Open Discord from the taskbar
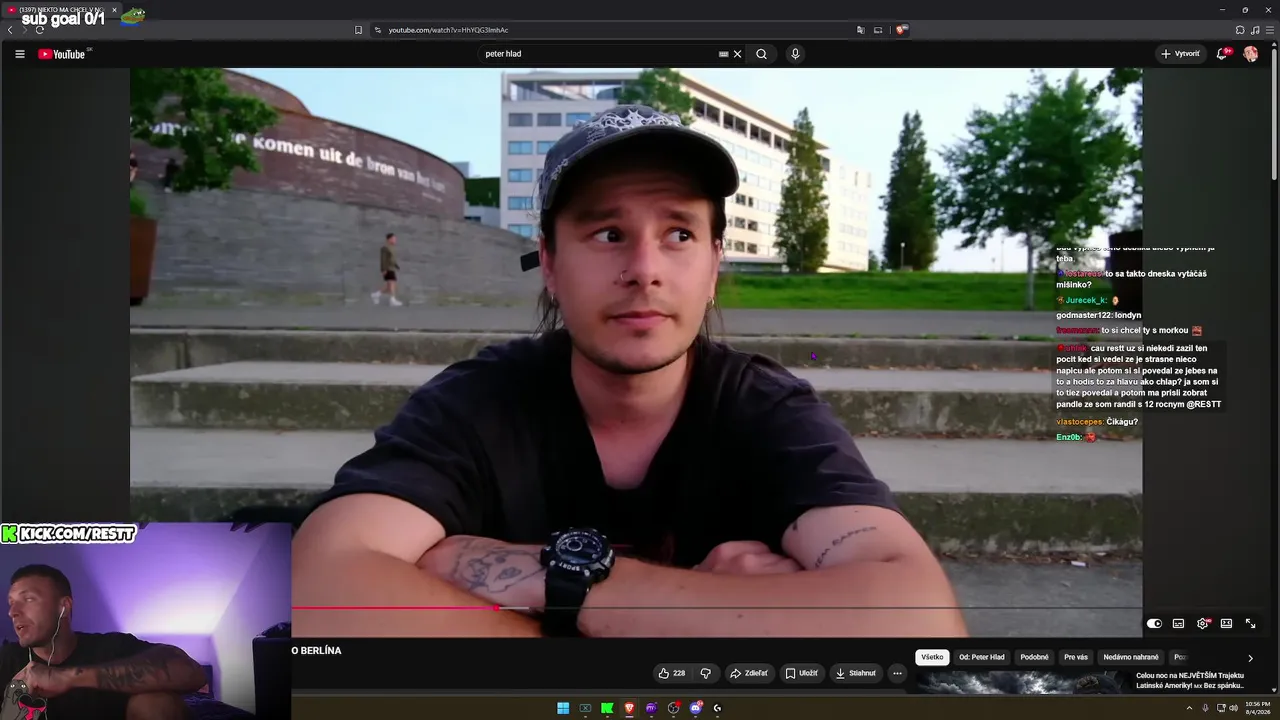The image size is (1280, 720). click(x=696, y=708)
